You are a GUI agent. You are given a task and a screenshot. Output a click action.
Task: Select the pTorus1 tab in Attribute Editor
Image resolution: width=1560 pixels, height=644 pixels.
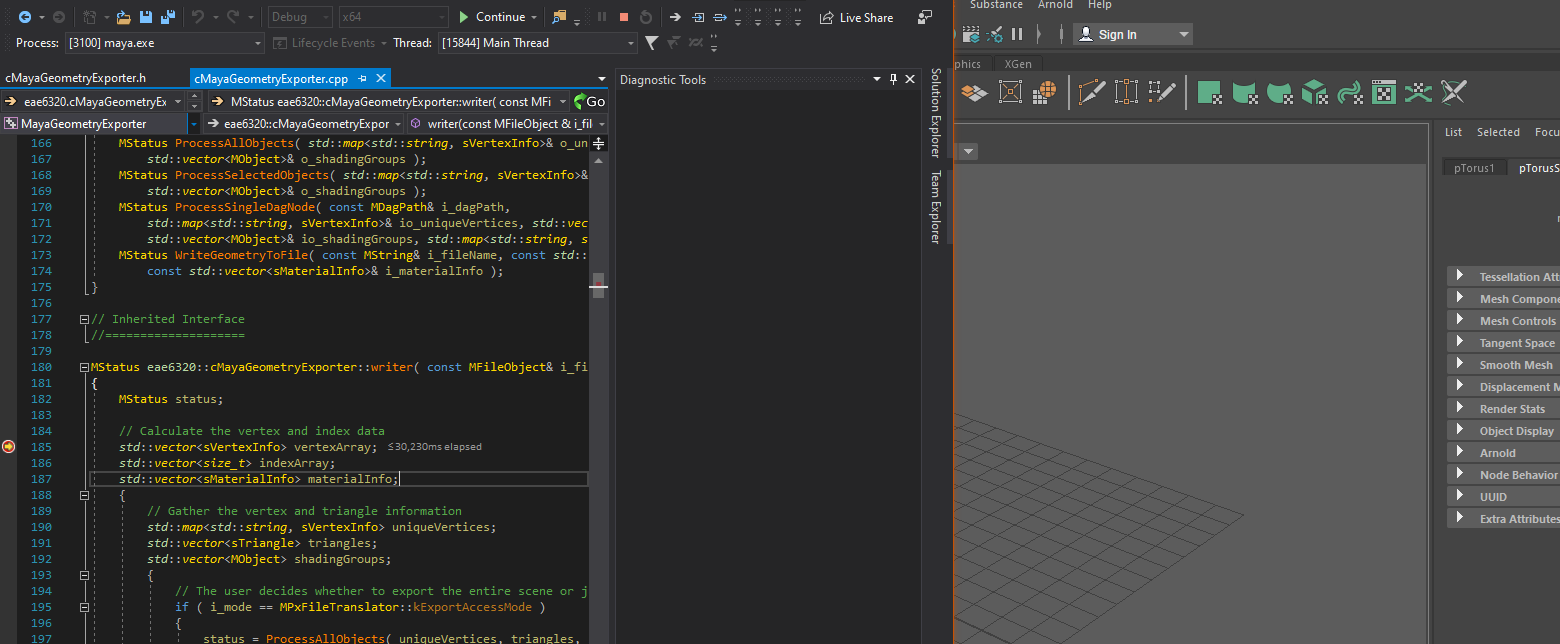1474,168
